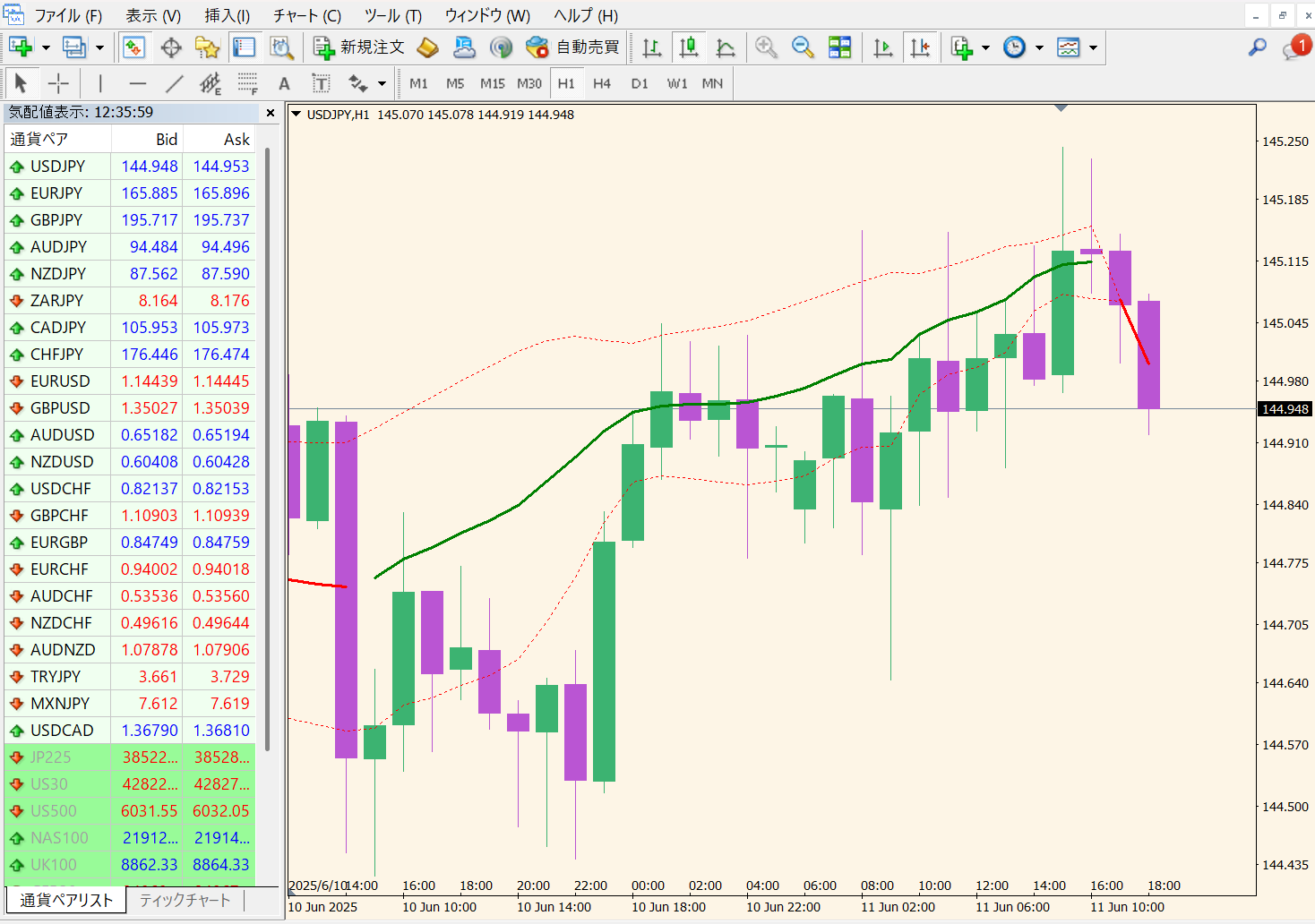Open the chat notification bubble

pyautogui.click(x=1295, y=47)
